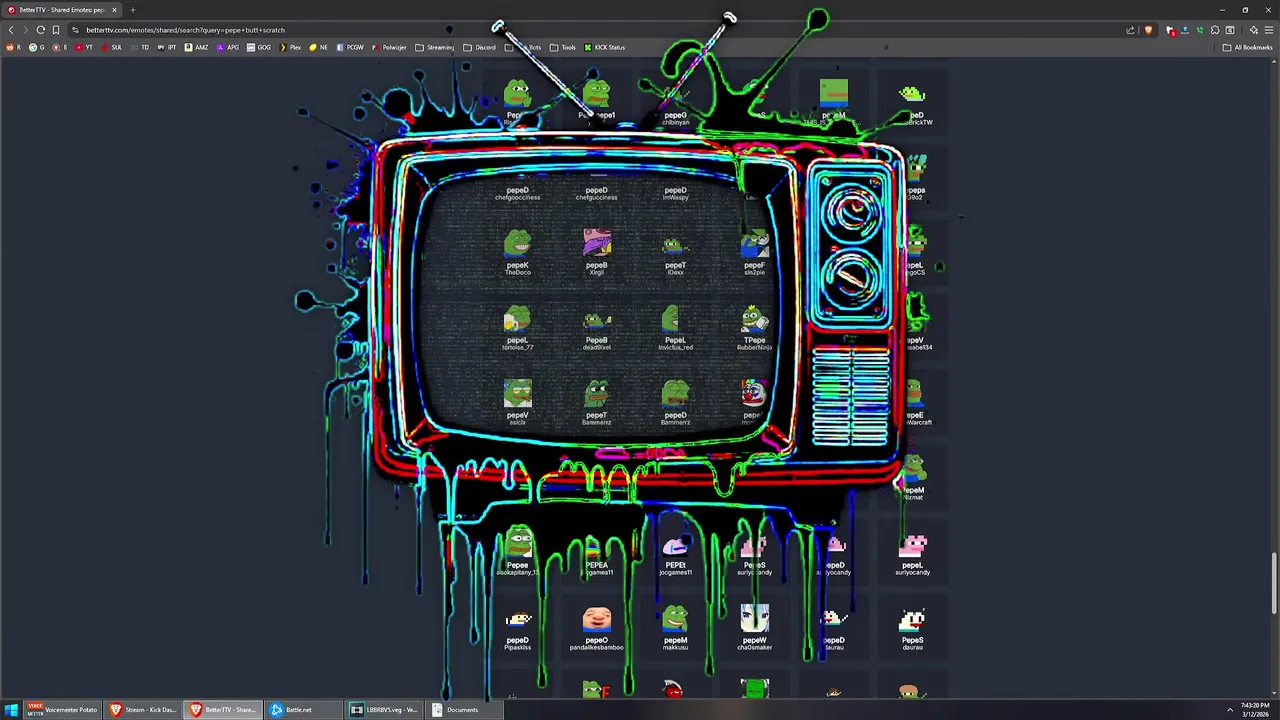Screen dimensions: 1280x720
Task: Open the TD bookmark
Action: point(140,47)
